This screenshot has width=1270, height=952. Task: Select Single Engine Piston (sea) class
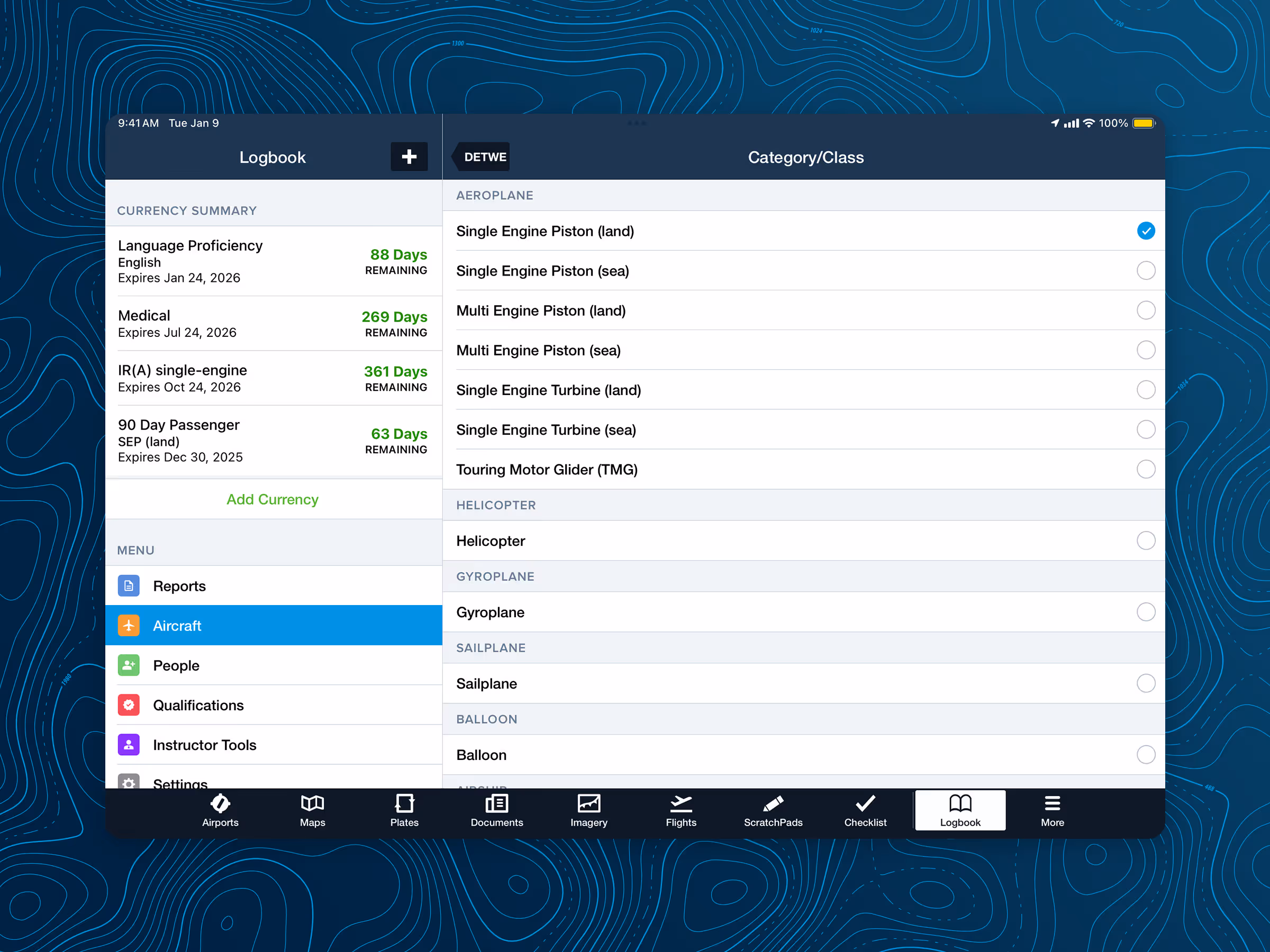(804, 270)
